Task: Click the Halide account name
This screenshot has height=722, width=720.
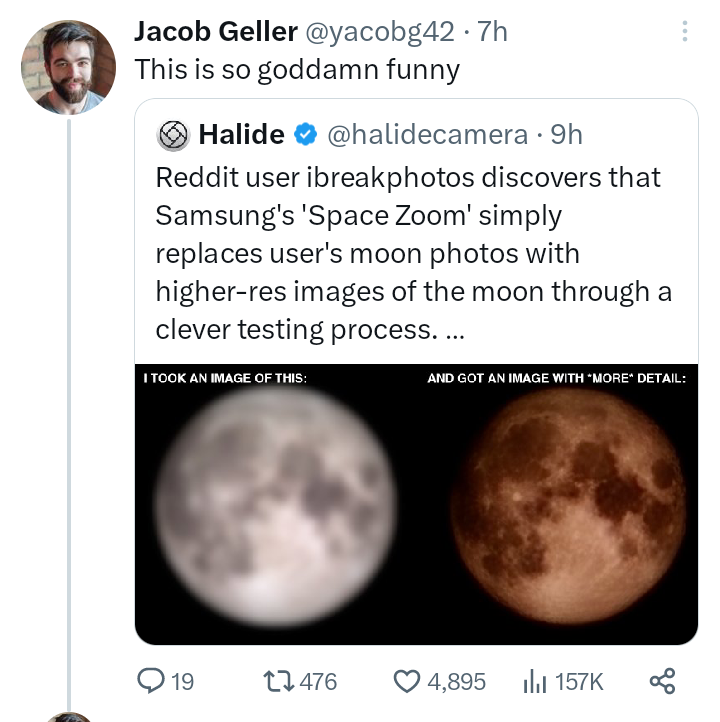Action: [x=241, y=134]
